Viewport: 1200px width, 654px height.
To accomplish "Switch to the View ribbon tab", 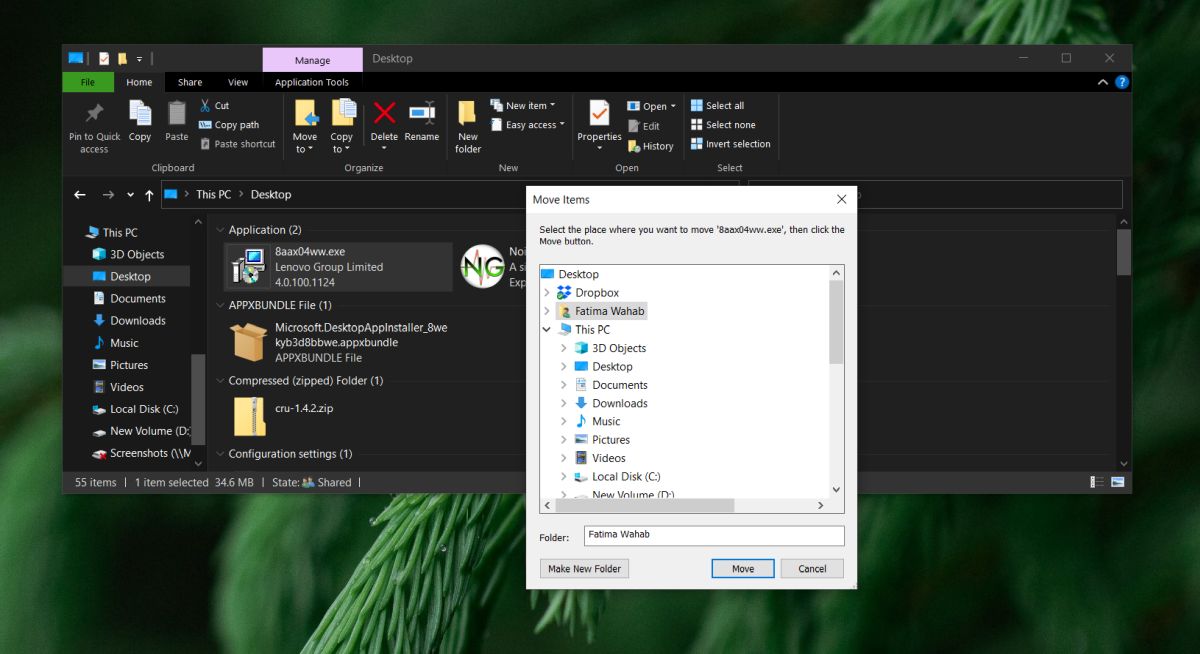I will (238, 82).
